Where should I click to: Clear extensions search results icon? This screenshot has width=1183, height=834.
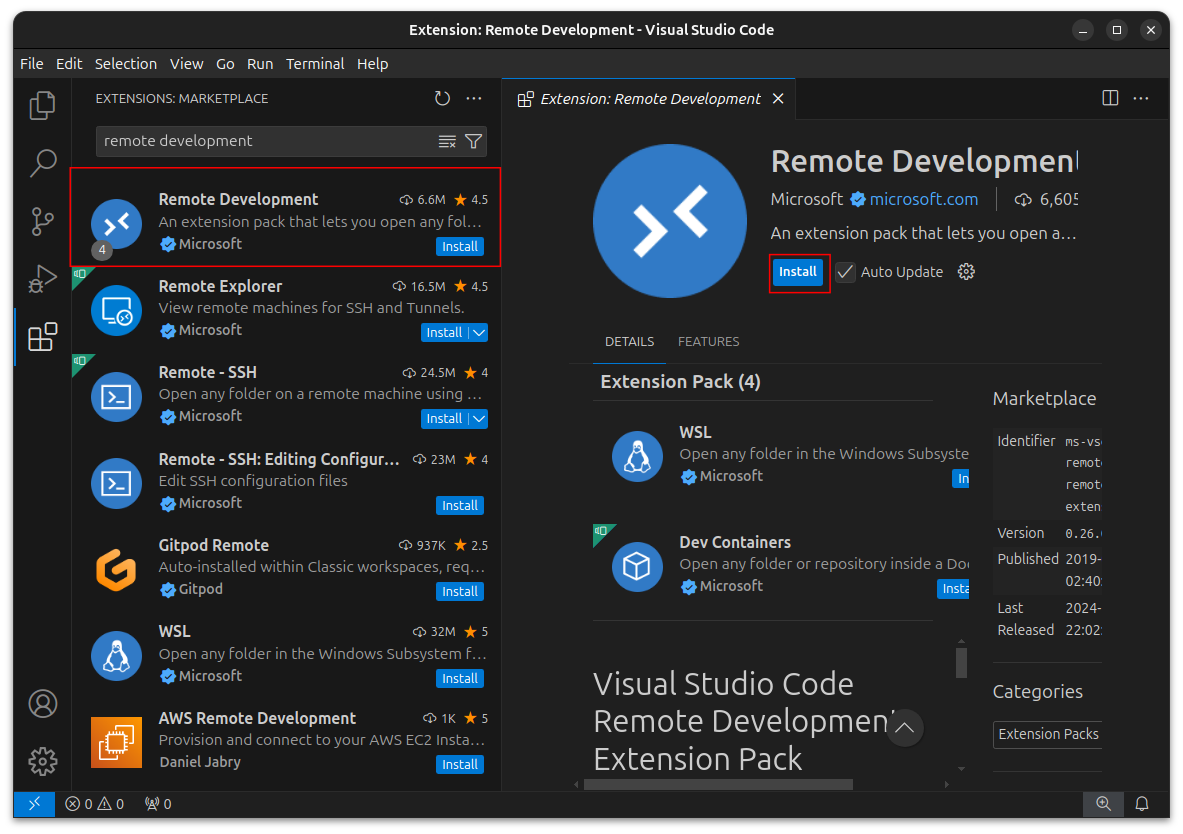click(447, 141)
